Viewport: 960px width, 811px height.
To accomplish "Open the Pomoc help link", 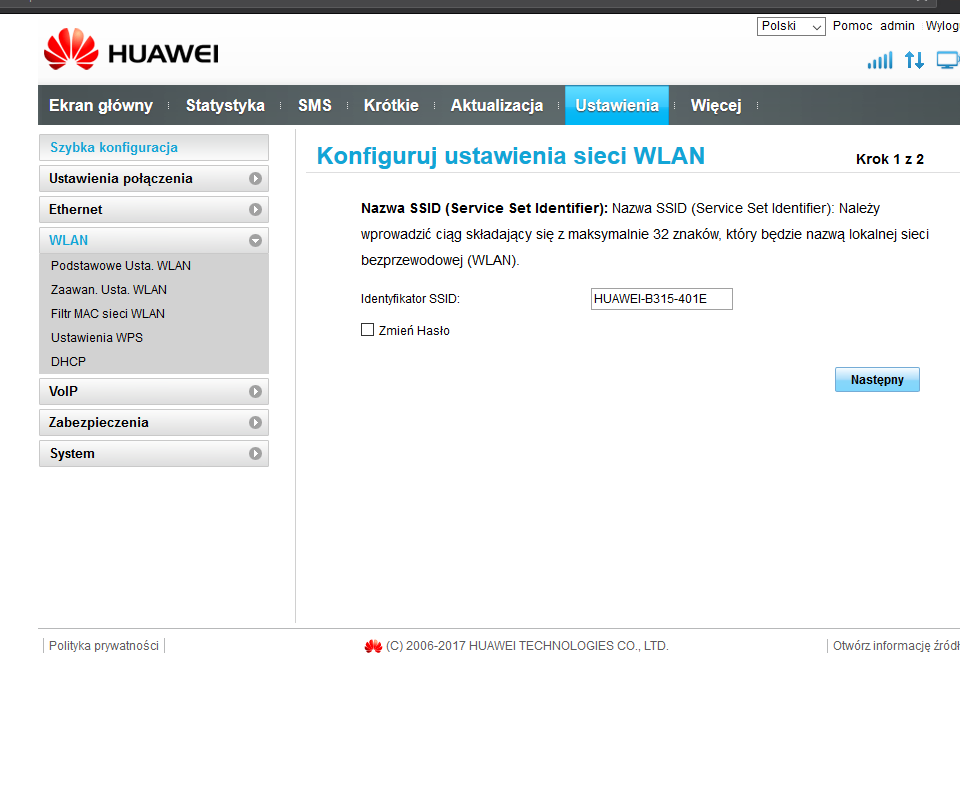I will pos(852,26).
